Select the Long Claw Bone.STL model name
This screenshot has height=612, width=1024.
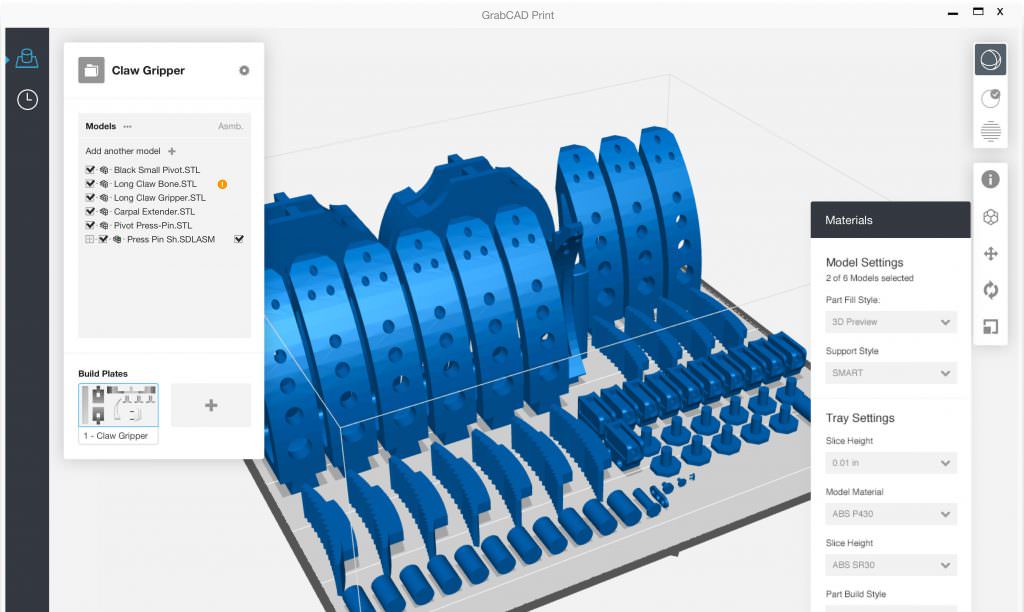click(x=155, y=184)
